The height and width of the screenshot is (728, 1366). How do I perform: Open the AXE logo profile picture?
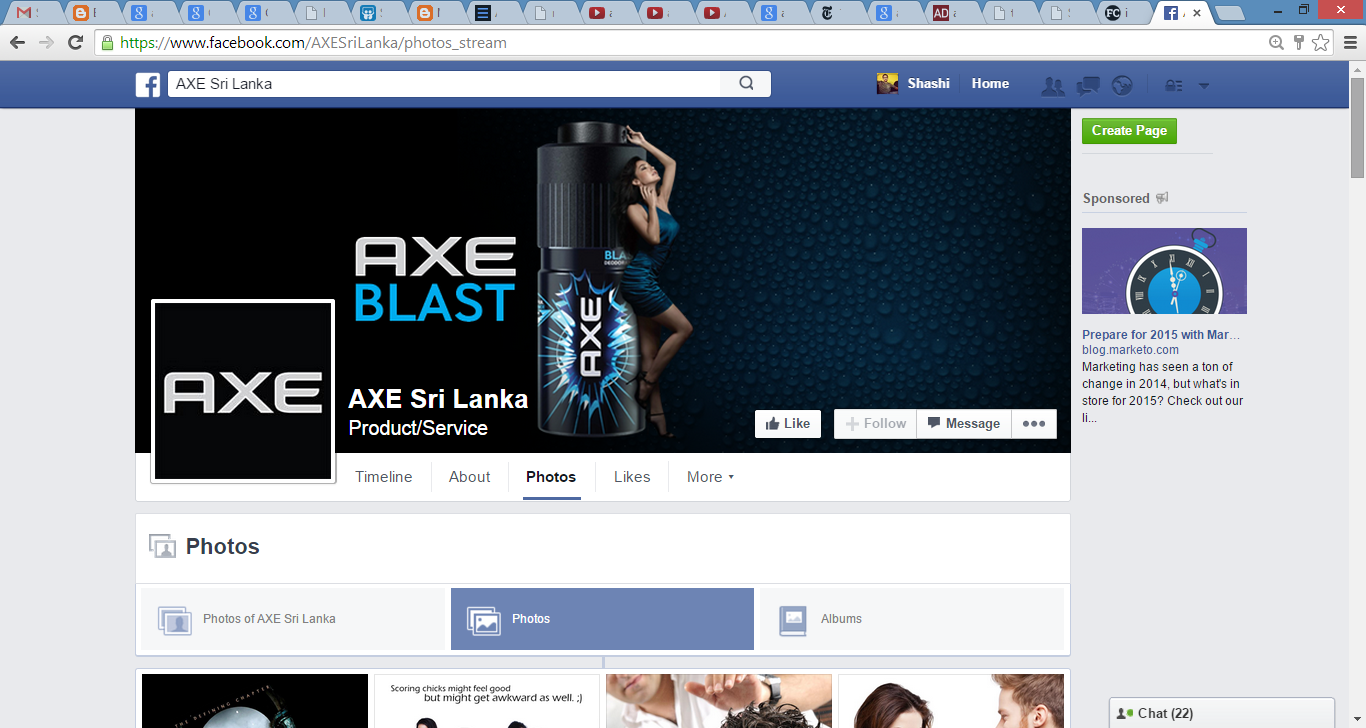click(x=243, y=391)
